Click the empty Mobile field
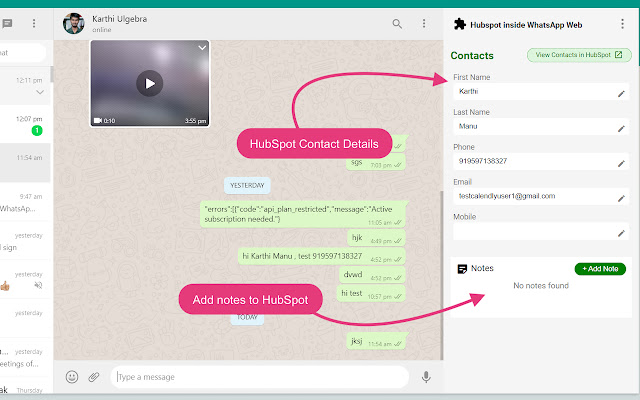 click(x=541, y=231)
